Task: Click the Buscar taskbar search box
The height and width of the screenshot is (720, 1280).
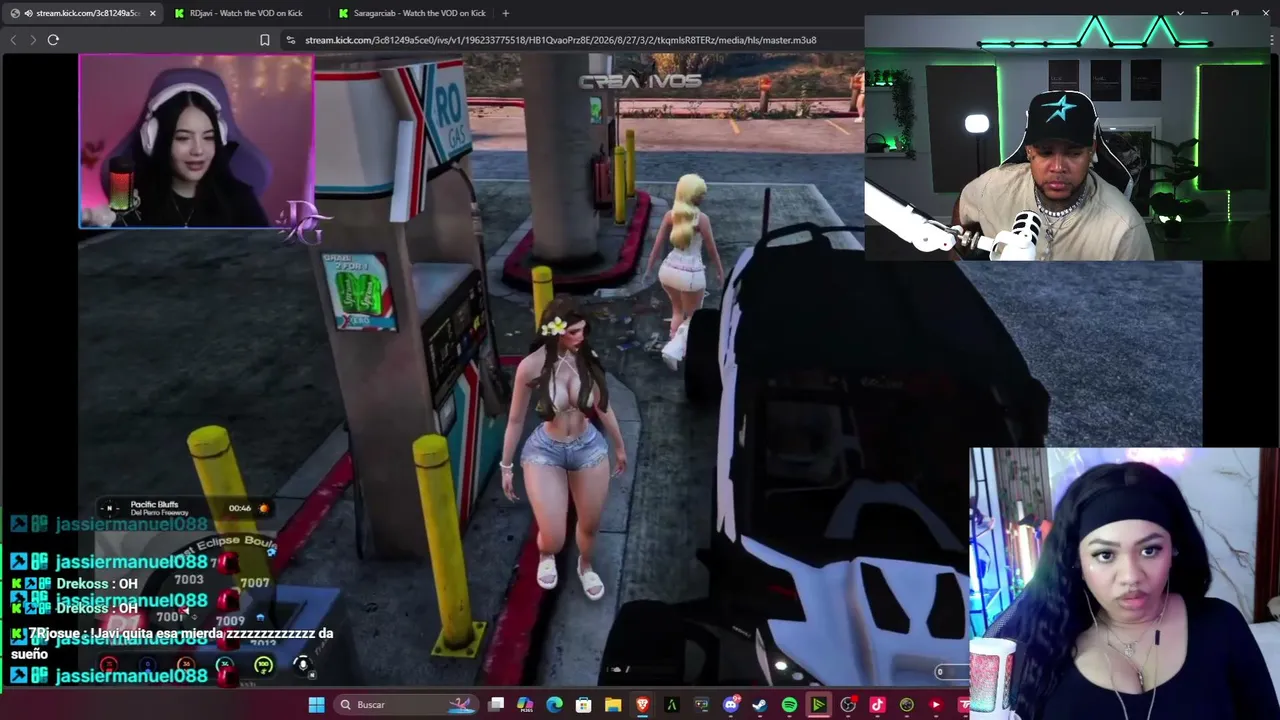Action: [x=405, y=705]
